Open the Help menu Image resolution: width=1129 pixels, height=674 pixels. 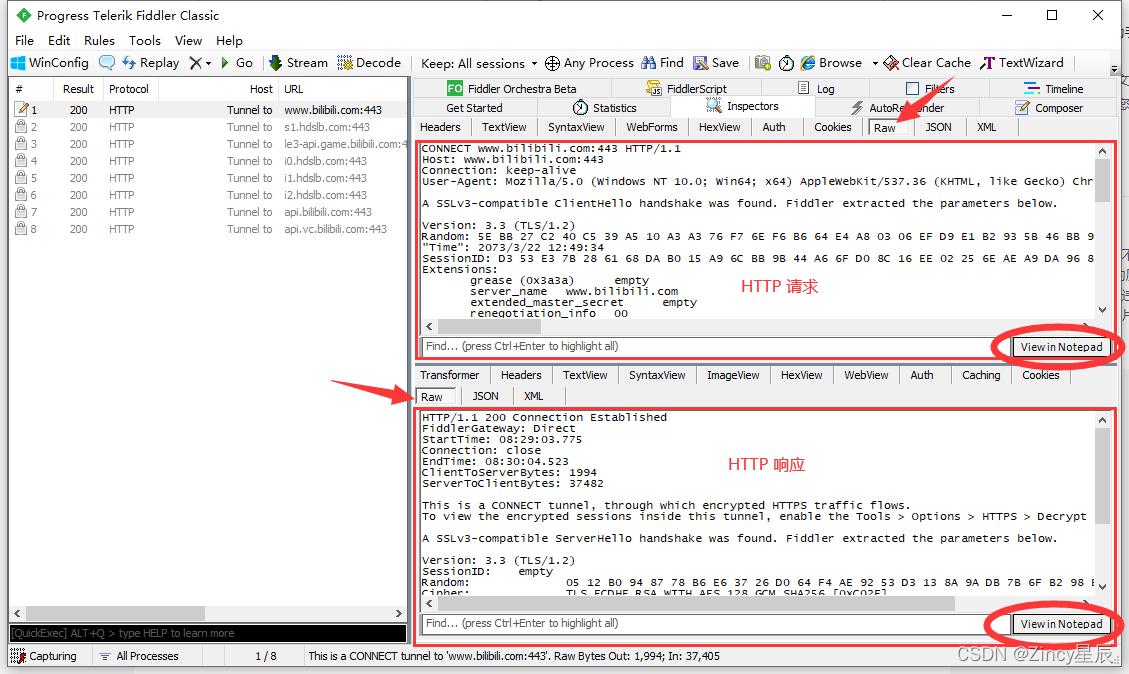click(x=229, y=40)
